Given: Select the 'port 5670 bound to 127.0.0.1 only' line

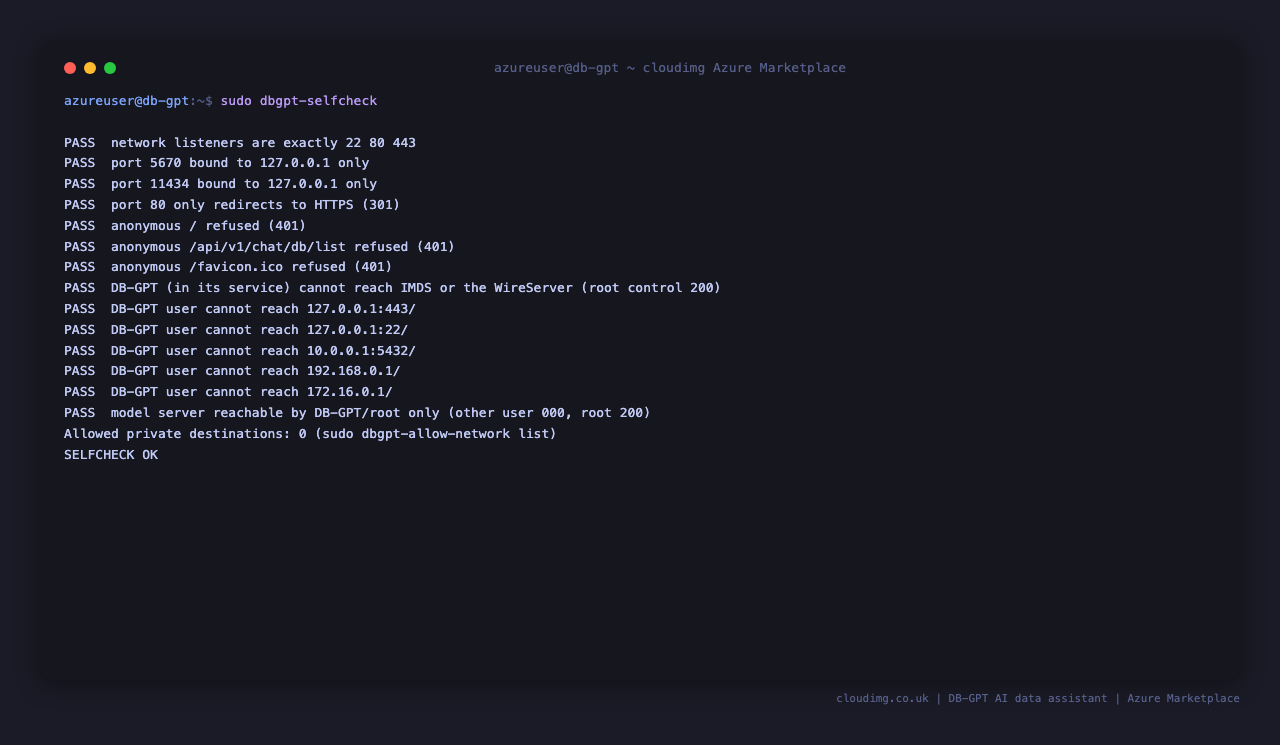Looking at the screenshot, I should point(217,163).
